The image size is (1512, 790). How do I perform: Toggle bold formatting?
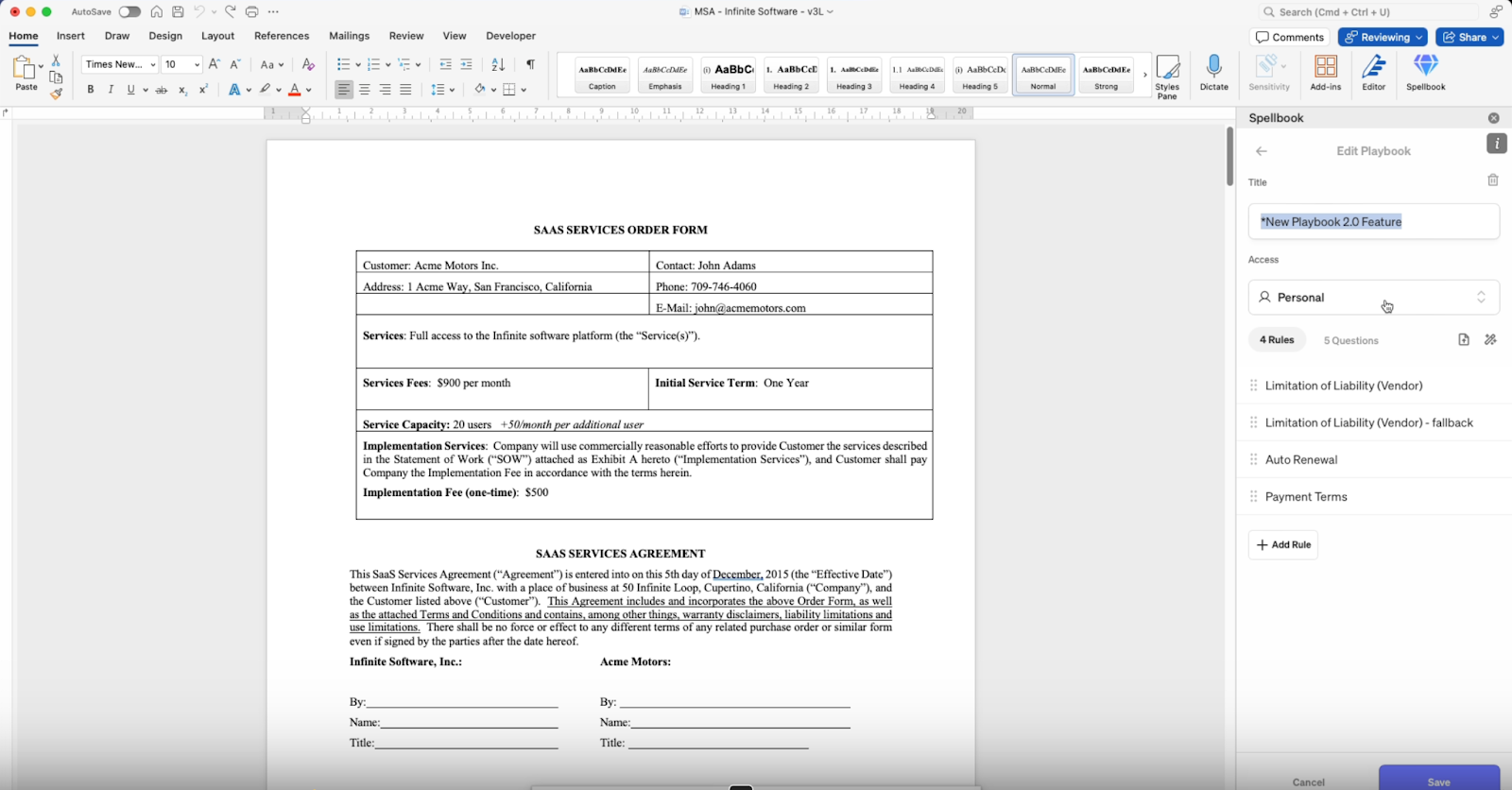point(91,90)
